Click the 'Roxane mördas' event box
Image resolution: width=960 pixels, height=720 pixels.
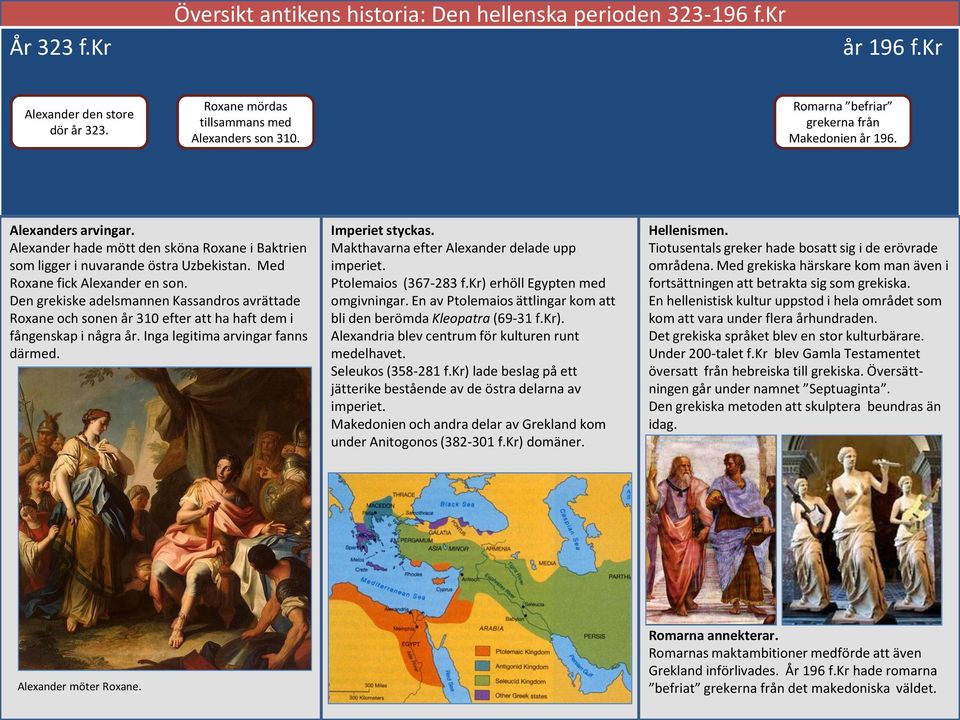(246, 122)
